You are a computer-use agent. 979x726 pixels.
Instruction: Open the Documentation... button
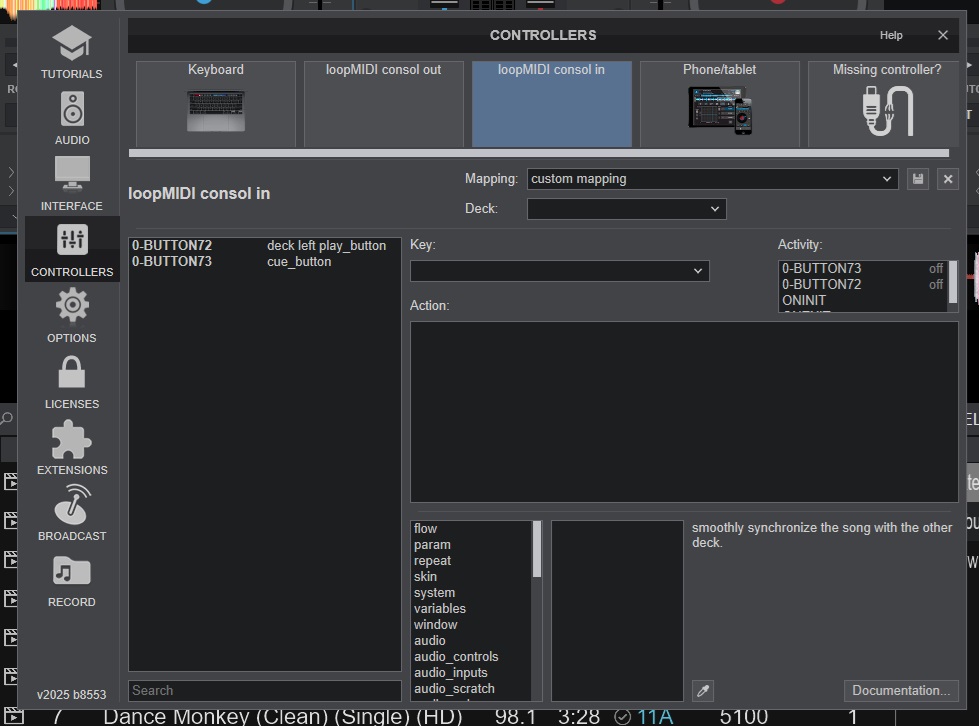tap(901, 691)
